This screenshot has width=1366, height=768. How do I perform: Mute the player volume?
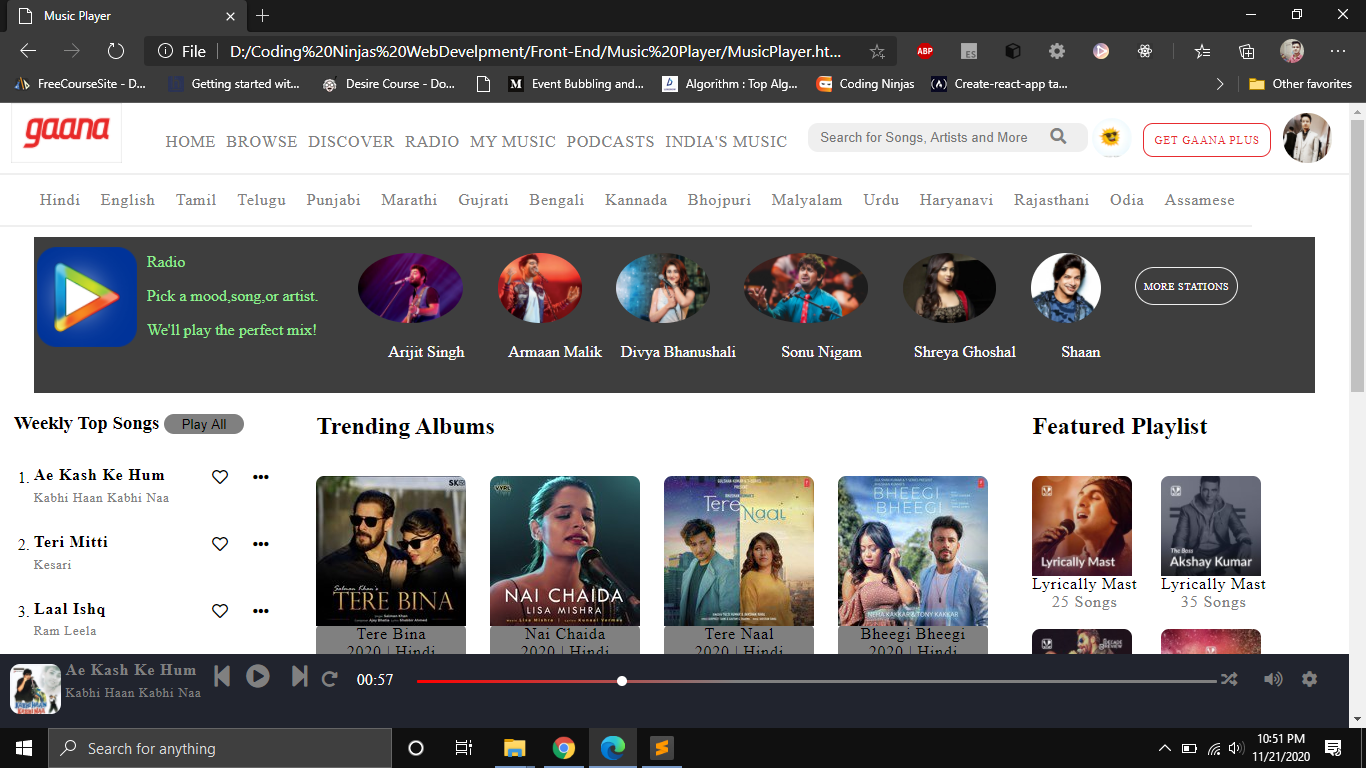[x=1273, y=679]
